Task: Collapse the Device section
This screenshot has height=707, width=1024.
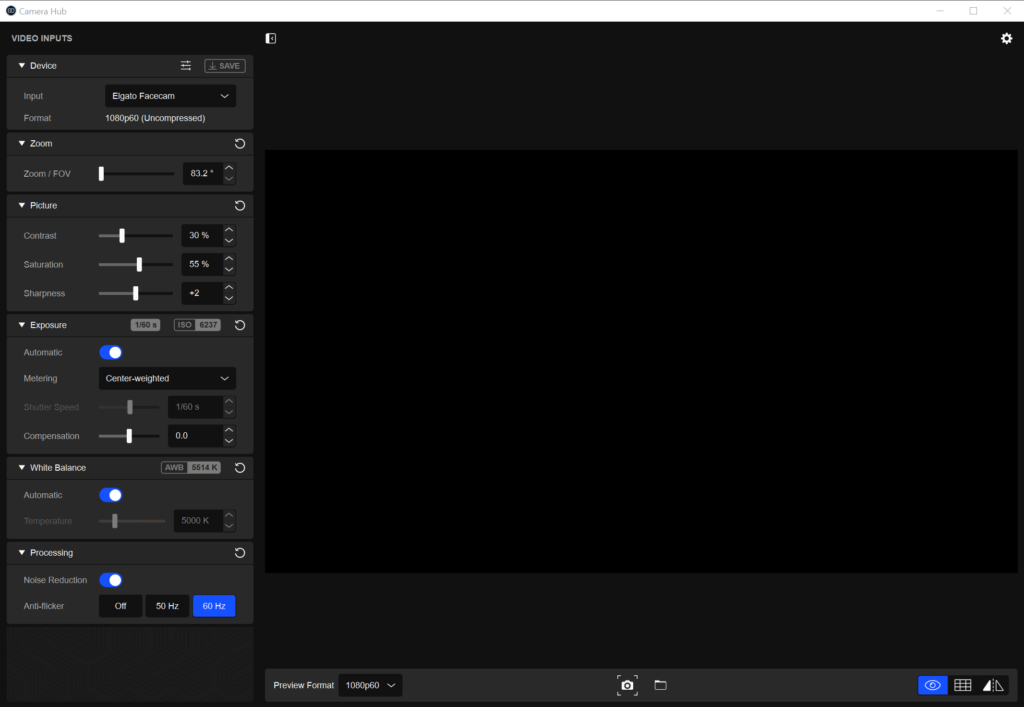Action: tap(22, 65)
